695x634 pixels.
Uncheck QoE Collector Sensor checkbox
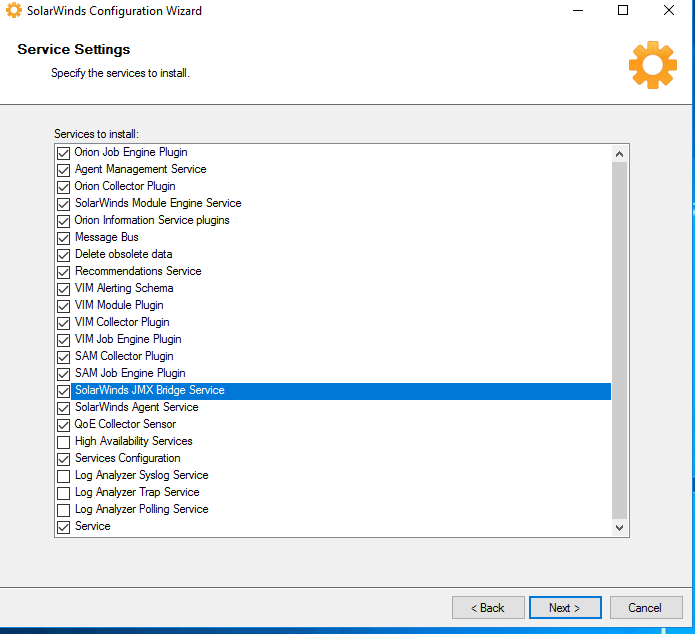coord(63,425)
